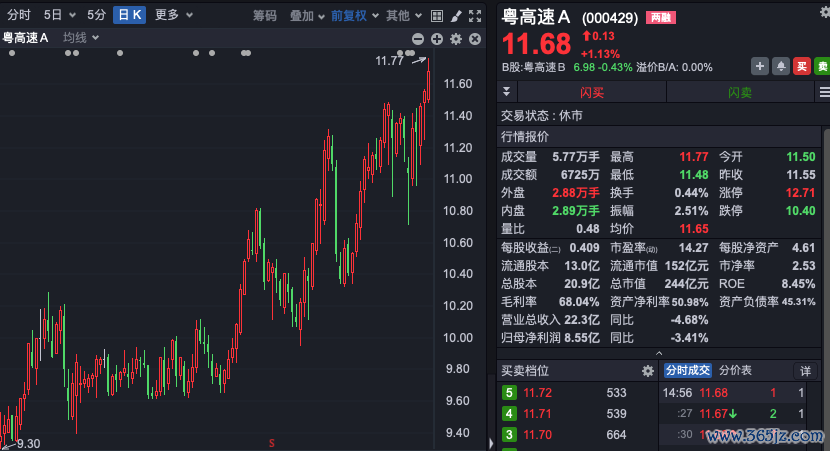Open the 其他 options dropdown

click(x=403, y=16)
